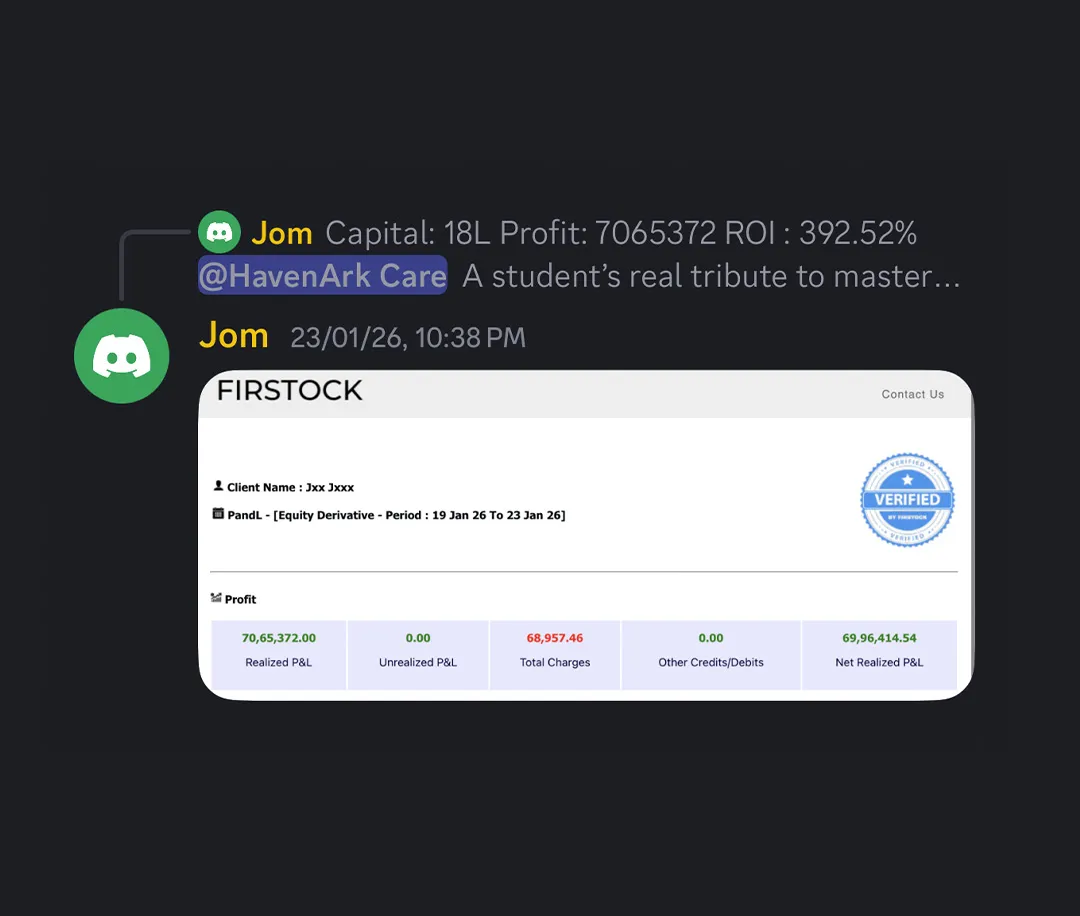The width and height of the screenshot is (1080, 916).
Task: Click the PandL Equity Derivative period text
Action: point(396,515)
